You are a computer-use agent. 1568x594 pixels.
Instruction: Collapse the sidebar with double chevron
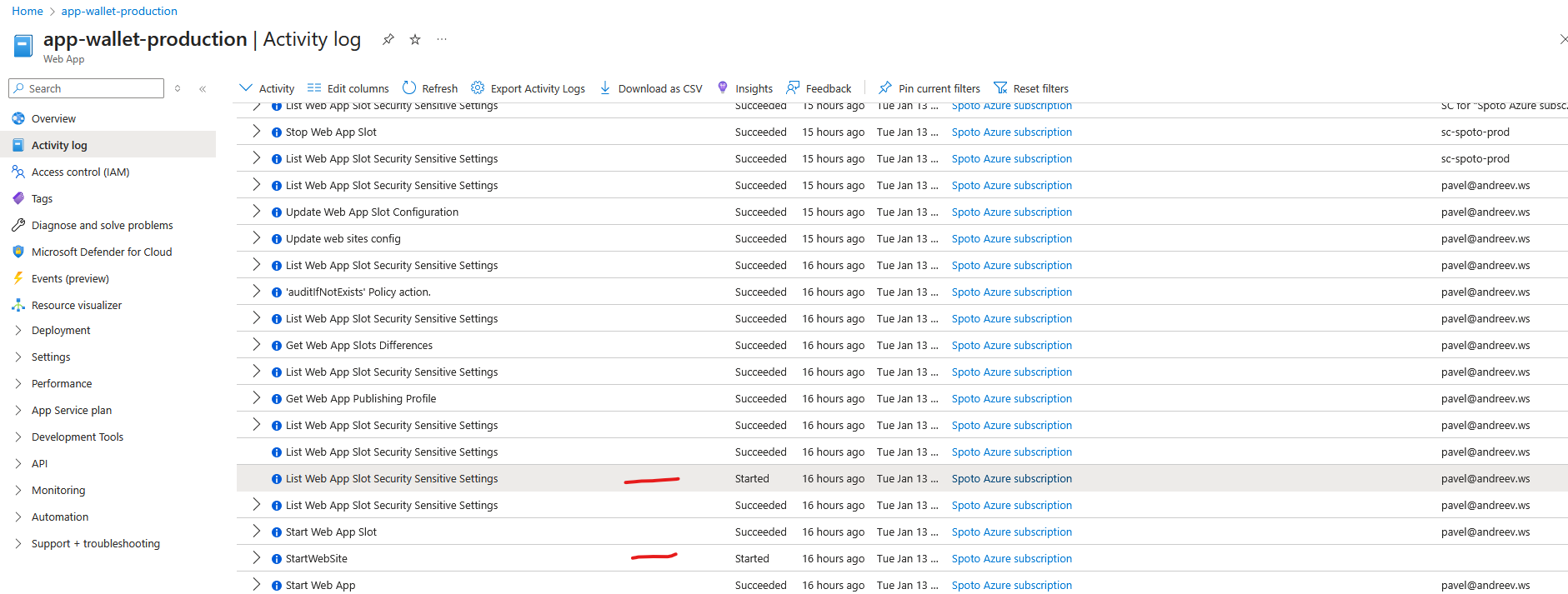[203, 88]
